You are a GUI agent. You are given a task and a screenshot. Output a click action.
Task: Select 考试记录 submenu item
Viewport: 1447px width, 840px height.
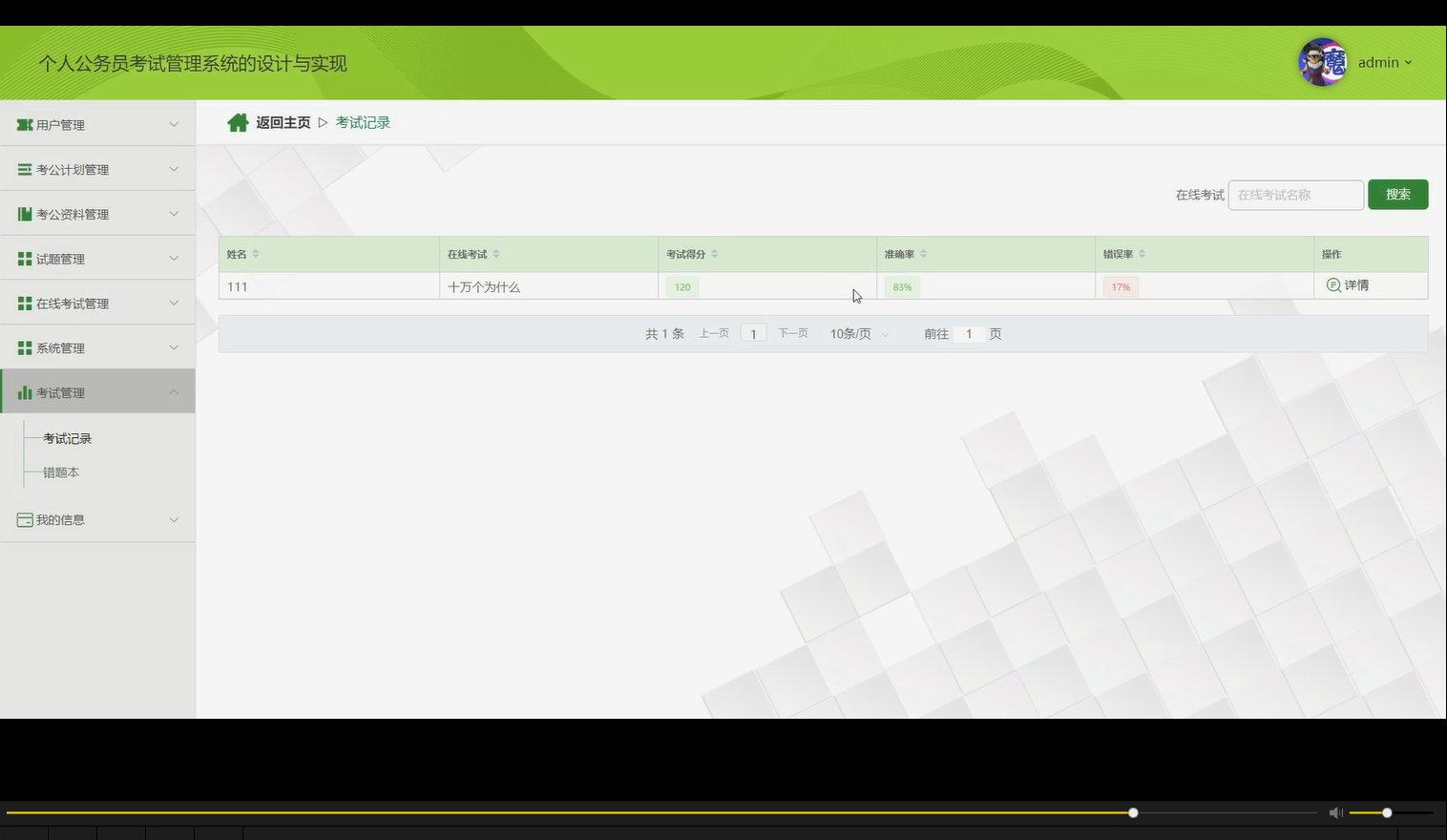pyautogui.click(x=67, y=439)
